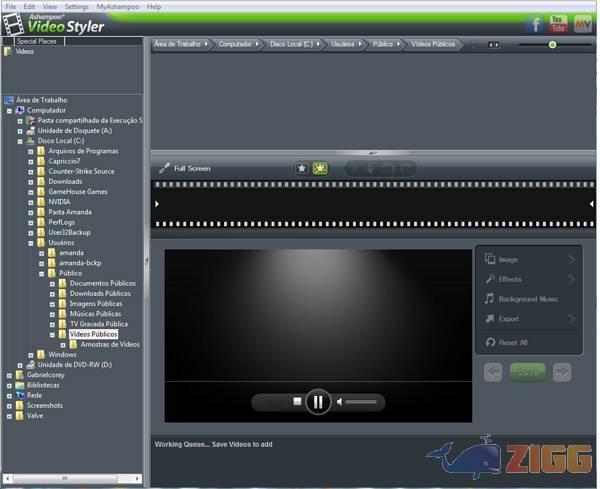Click the back arrow button beside Save
This screenshot has height=489, width=600.
[493, 372]
